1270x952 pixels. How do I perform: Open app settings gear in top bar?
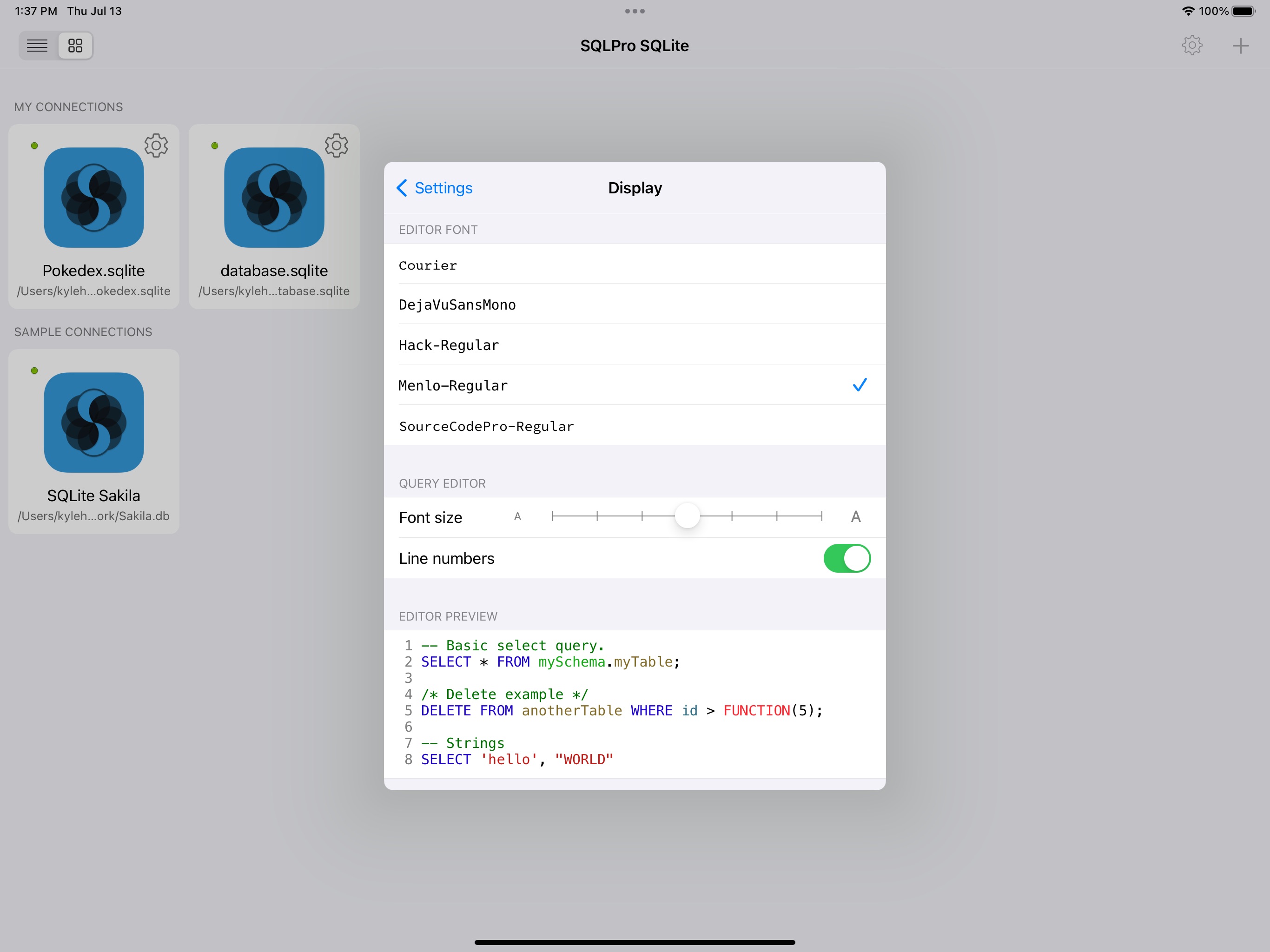click(x=1192, y=46)
